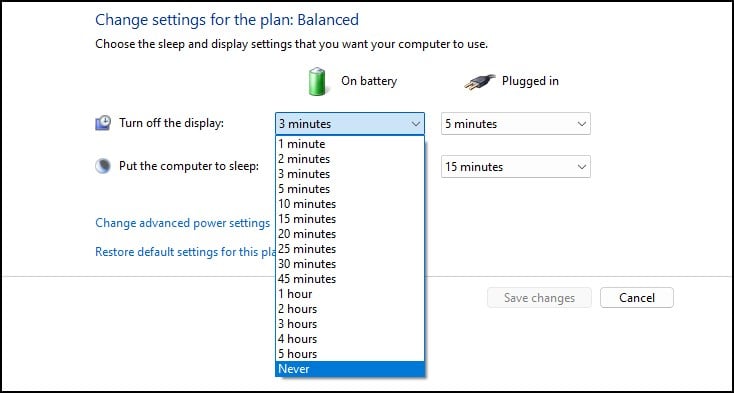Pick the 45 minutes option

pos(350,279)
